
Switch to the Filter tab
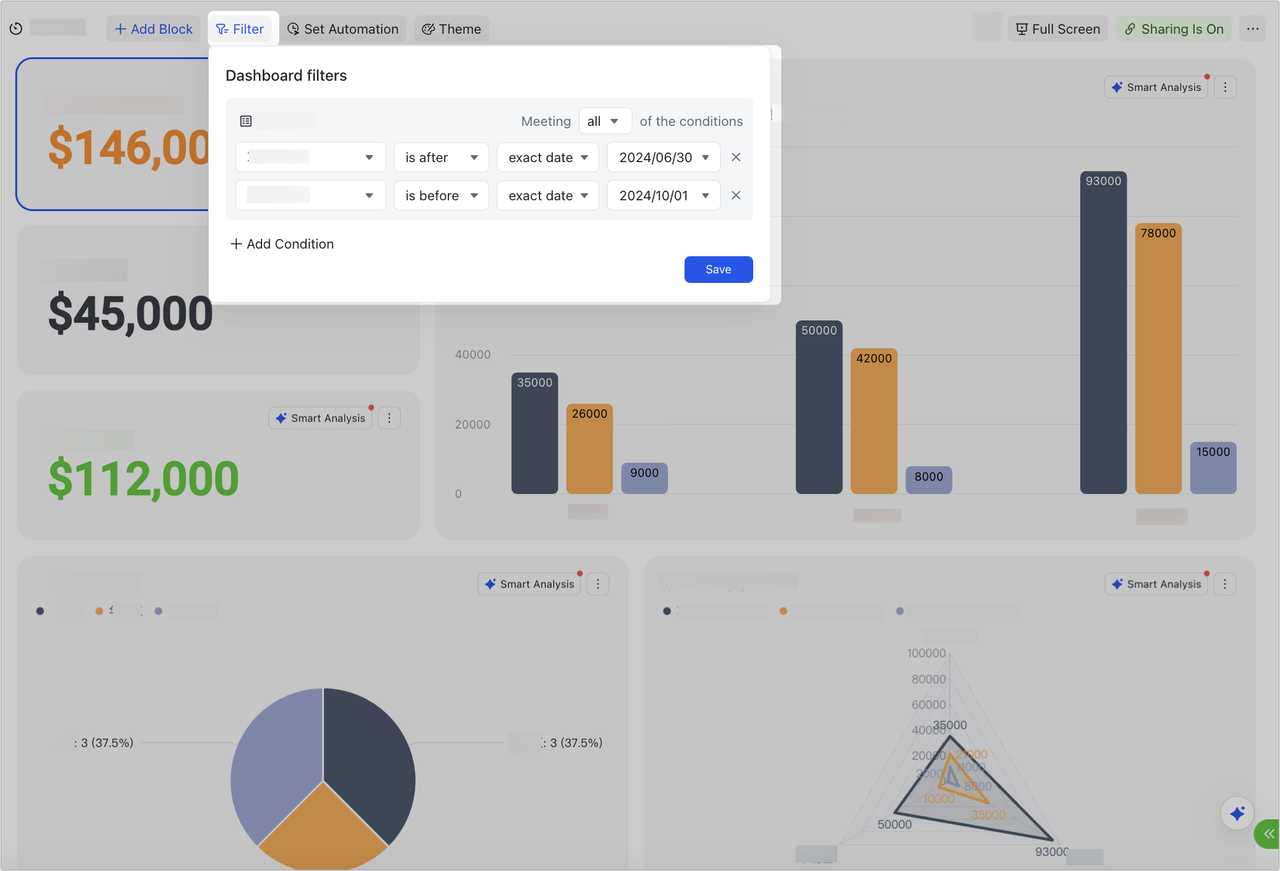[242, 29]
